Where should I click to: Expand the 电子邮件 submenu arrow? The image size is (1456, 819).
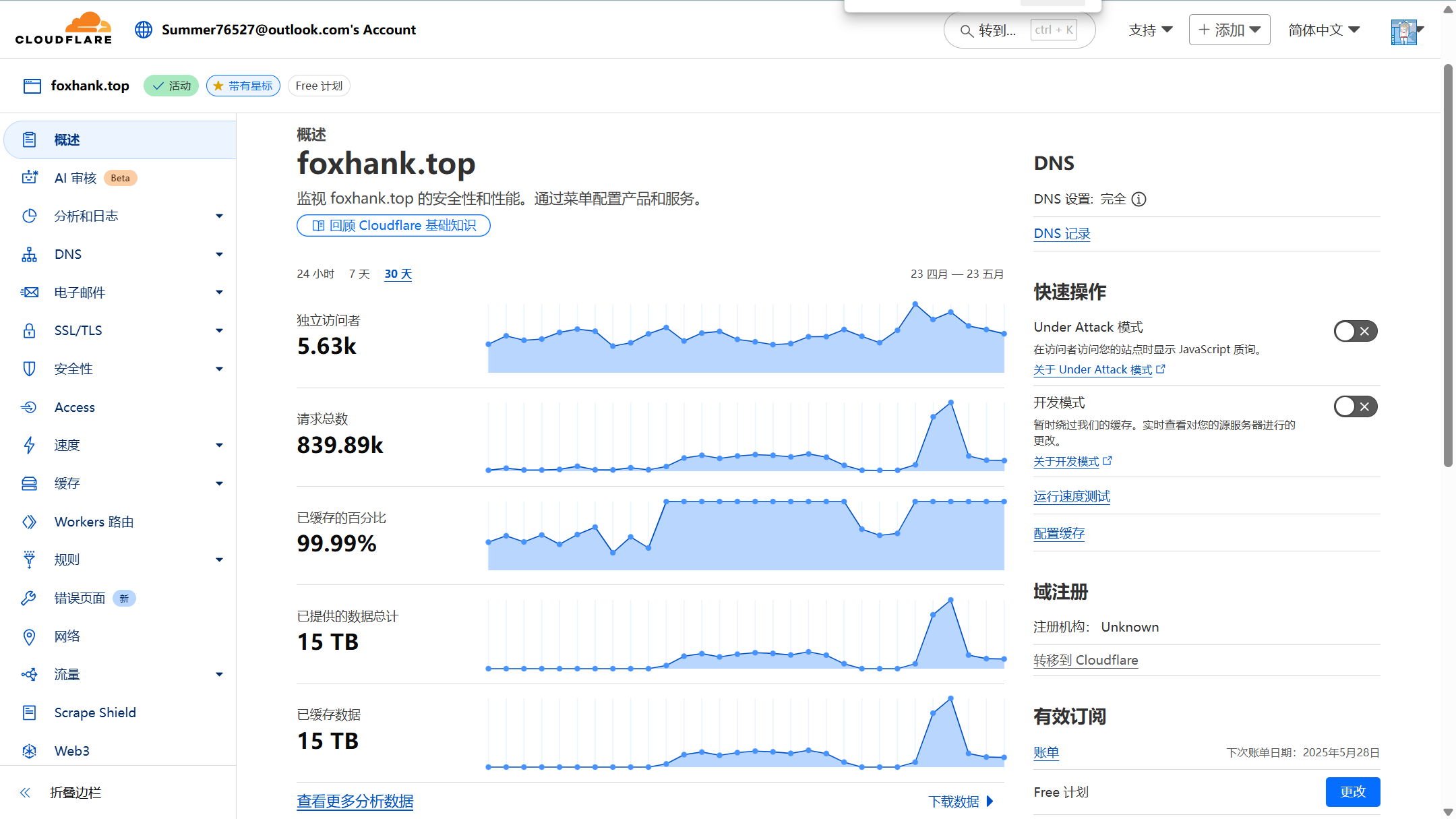[219, 292]
